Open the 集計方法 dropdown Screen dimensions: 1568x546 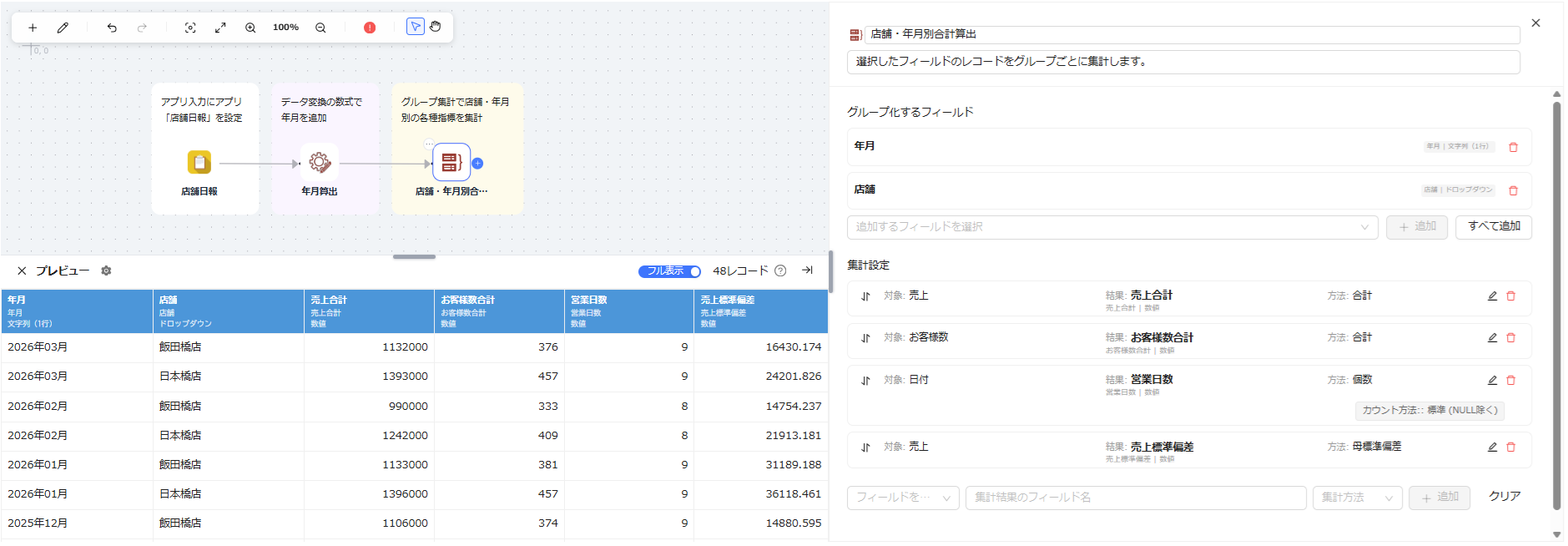point(1358,498)
